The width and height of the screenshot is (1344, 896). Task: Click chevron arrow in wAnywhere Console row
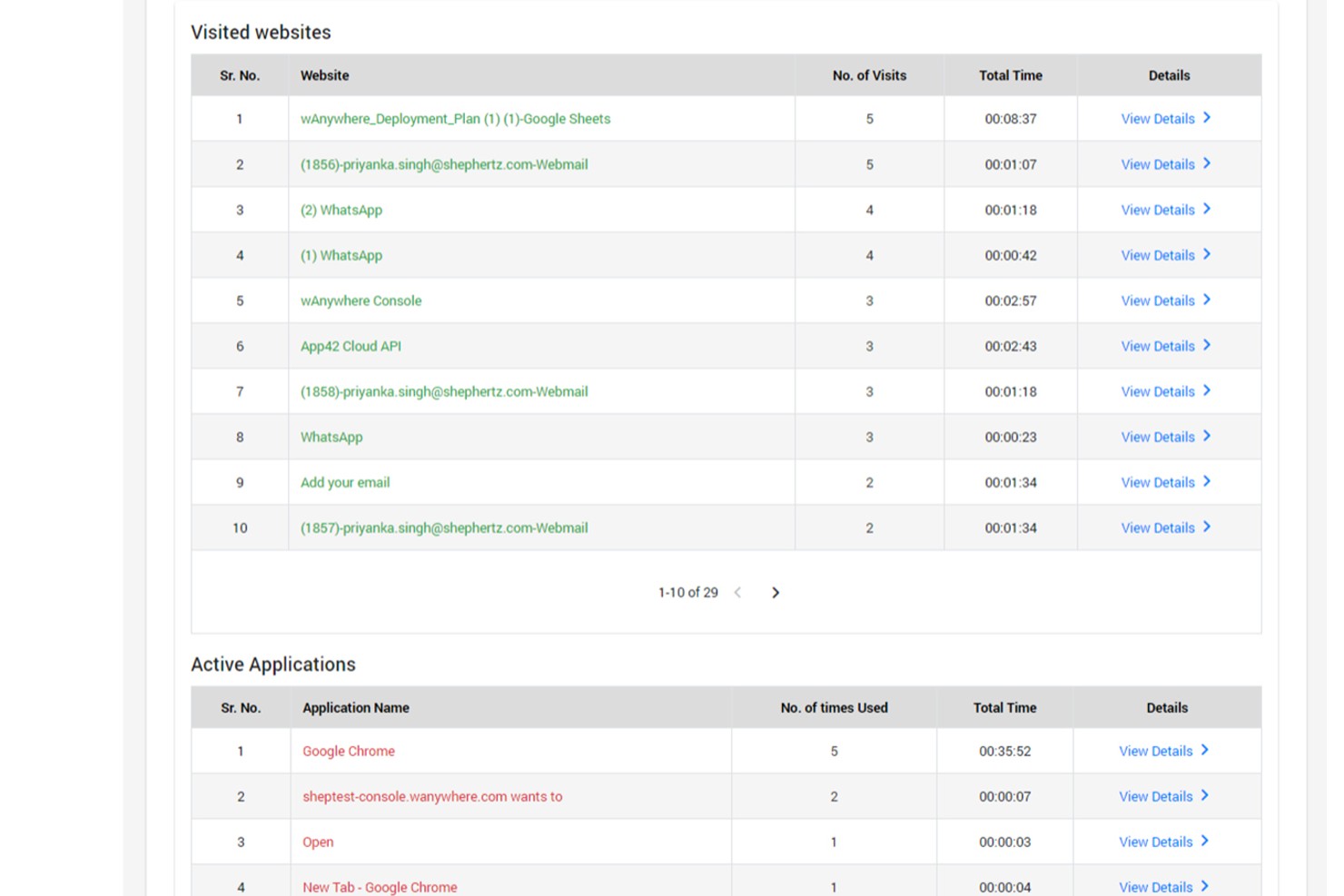[x=1207, y=300]
